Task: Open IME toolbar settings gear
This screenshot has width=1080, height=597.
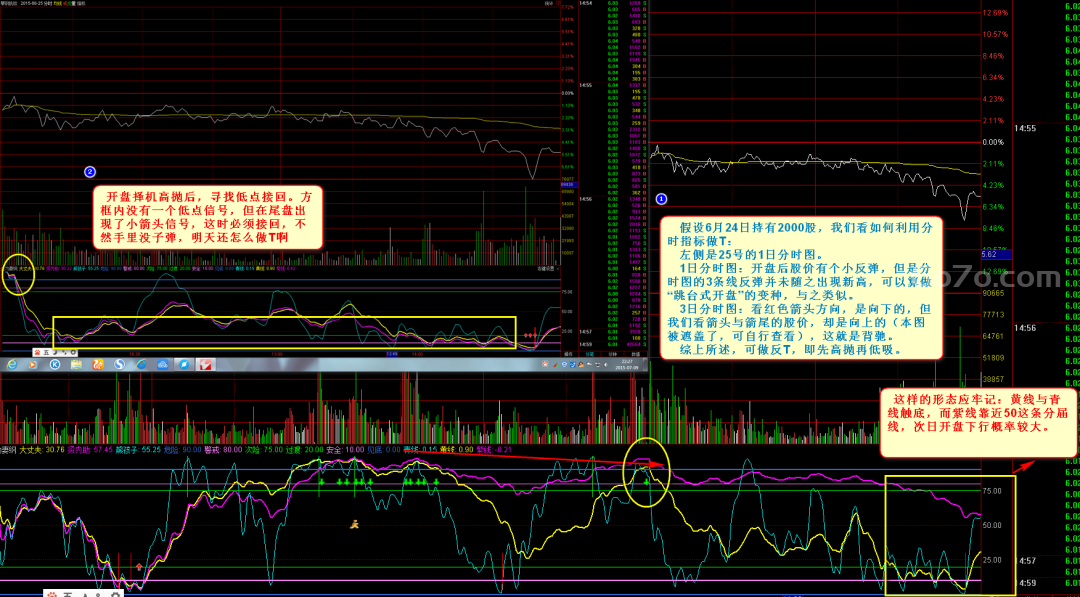Action: pos(73,353)
